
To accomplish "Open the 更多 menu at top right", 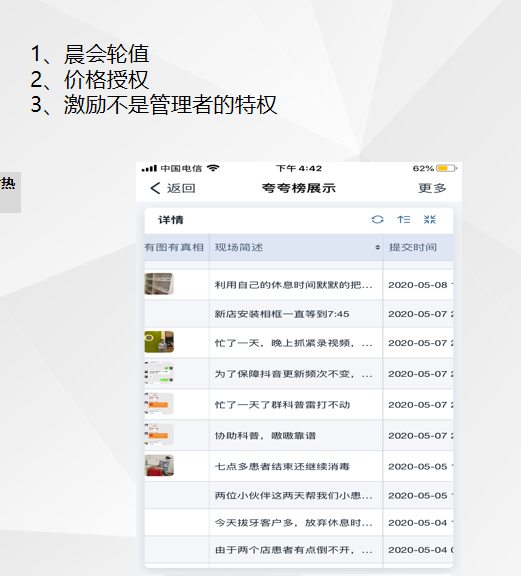I will (x=432, y=188).
